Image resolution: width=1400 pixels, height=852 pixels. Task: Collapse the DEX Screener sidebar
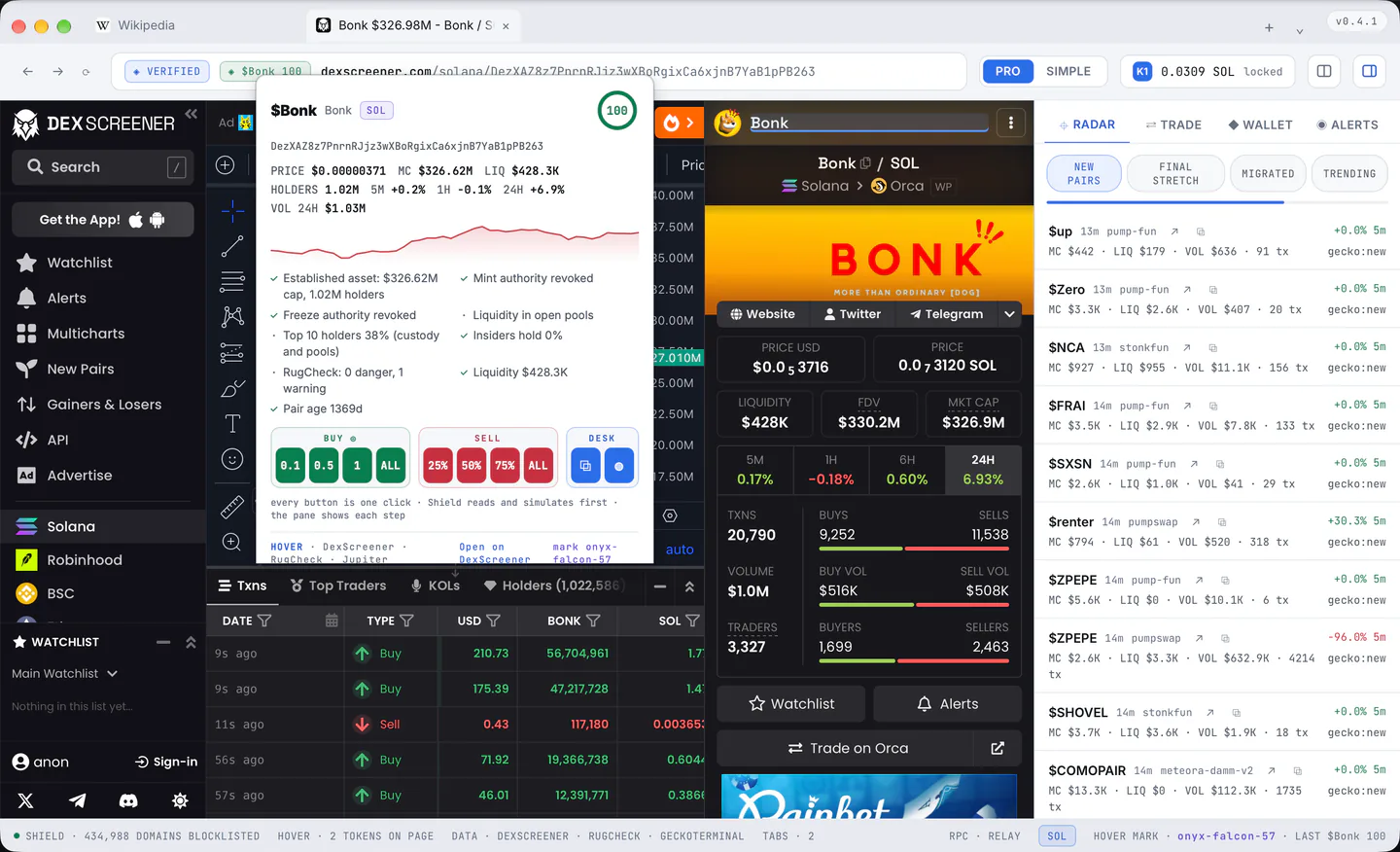(192, 114)
